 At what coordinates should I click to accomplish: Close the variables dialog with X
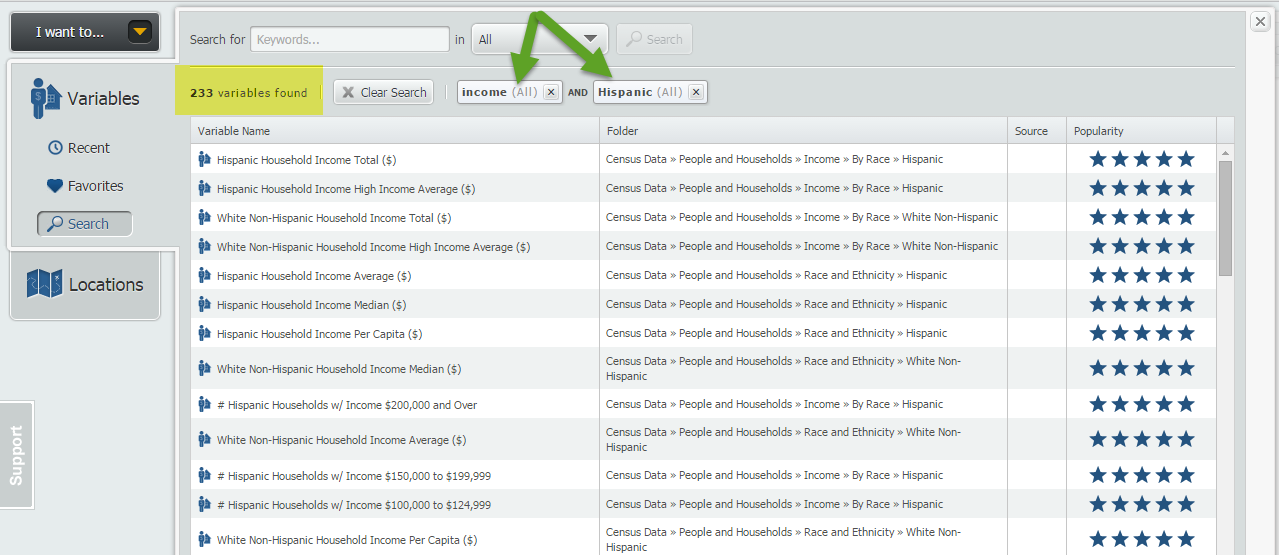(x=1260, y=22)
